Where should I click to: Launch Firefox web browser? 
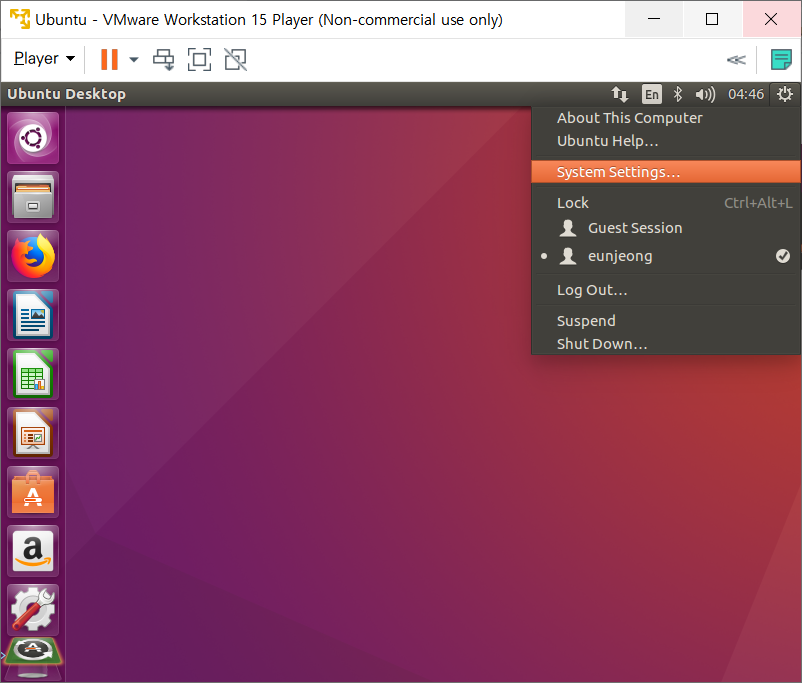click(x=33, y=256)
